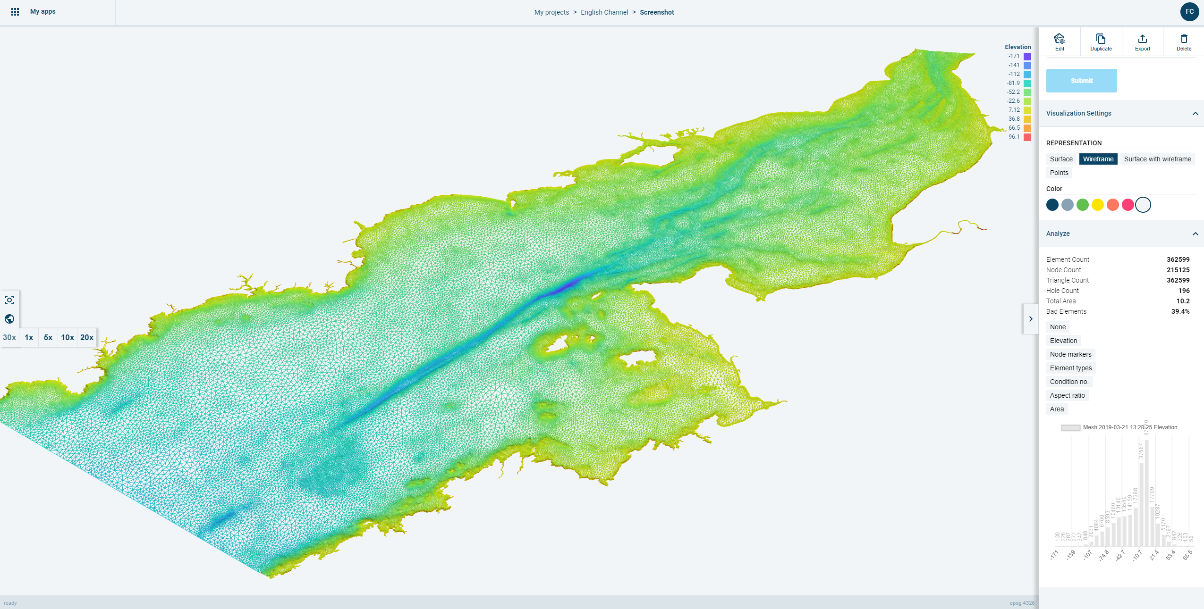Set vertical exaggeration to 10x

pos(67,338)
